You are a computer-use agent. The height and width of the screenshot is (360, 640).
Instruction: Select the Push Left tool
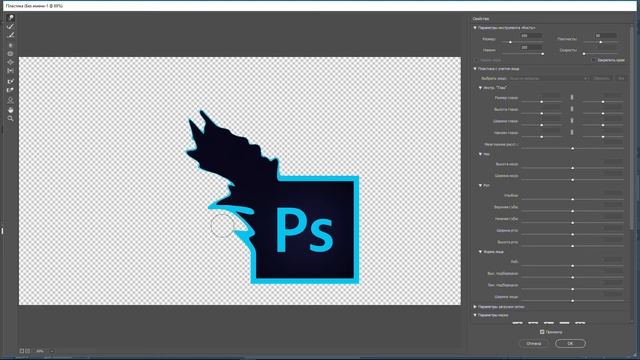(x=11, y=71)
